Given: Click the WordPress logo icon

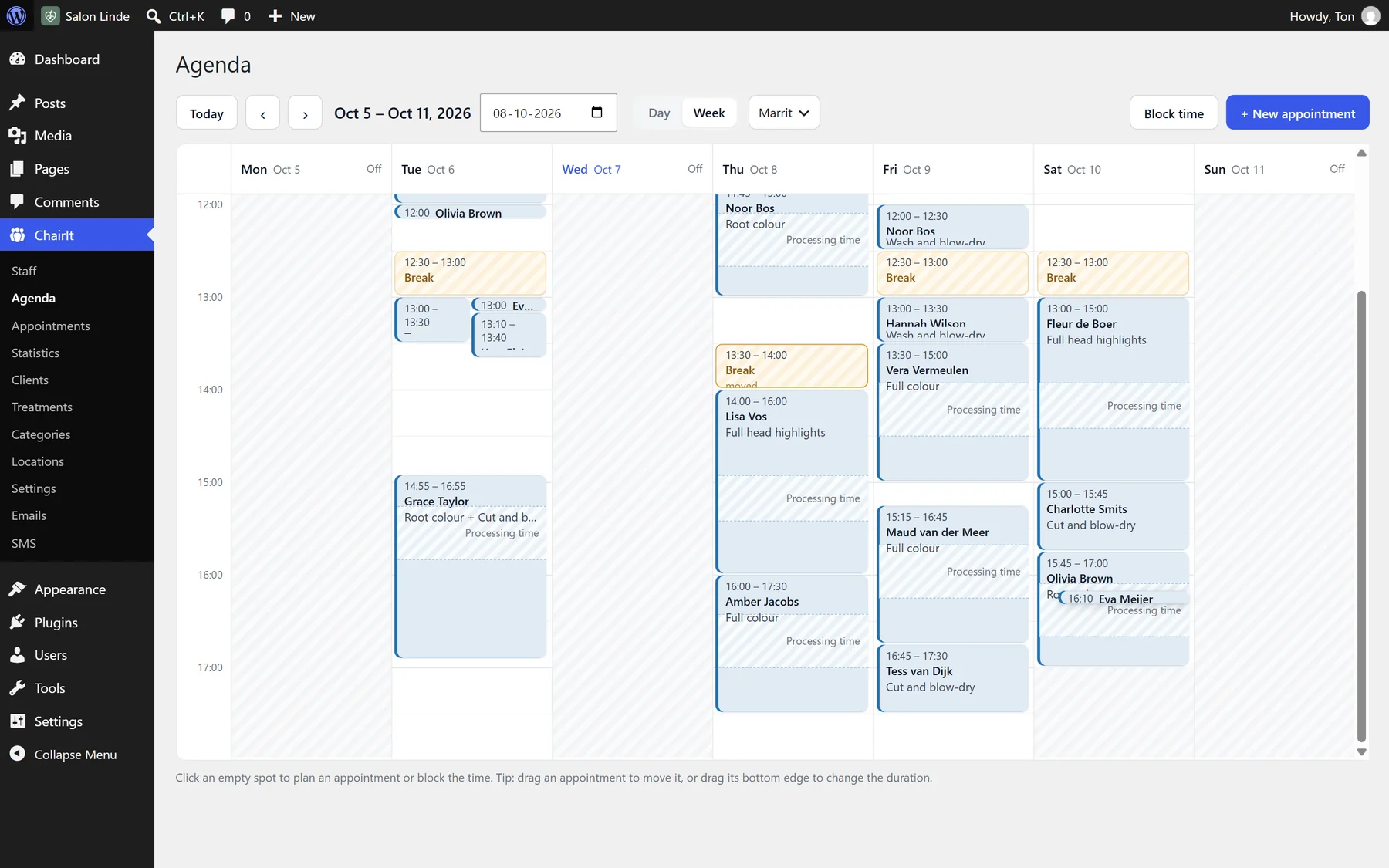Looking at the screenshot, I should [x=16, y=15].
